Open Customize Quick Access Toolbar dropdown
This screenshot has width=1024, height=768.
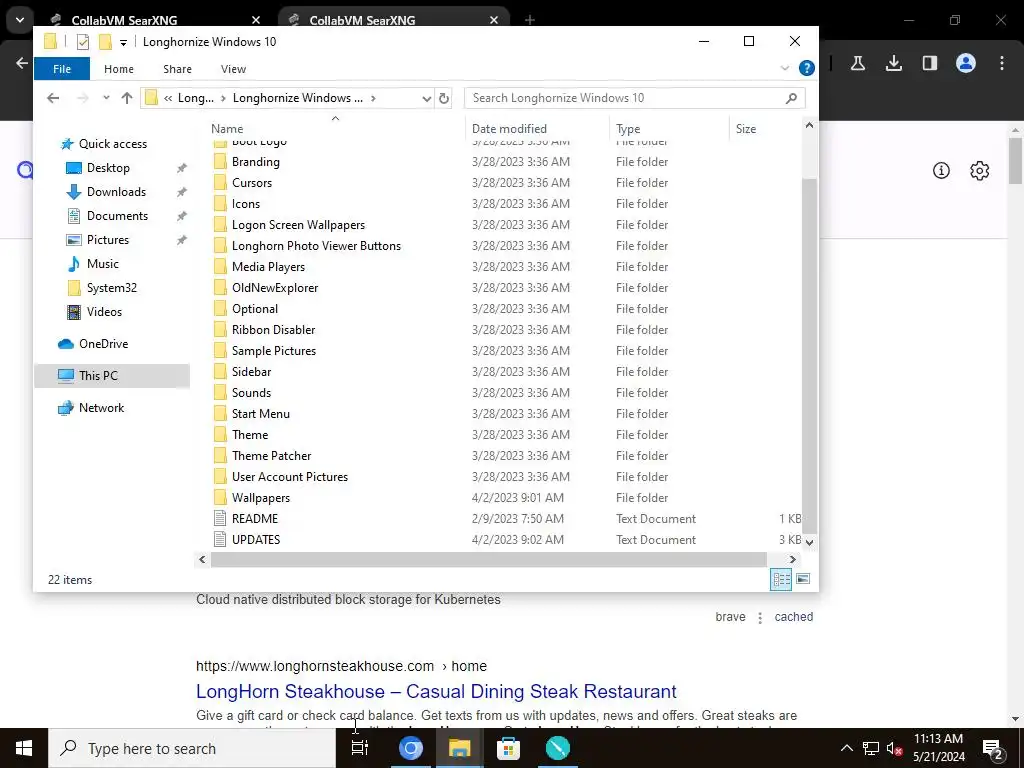click(x=123, y=43)
